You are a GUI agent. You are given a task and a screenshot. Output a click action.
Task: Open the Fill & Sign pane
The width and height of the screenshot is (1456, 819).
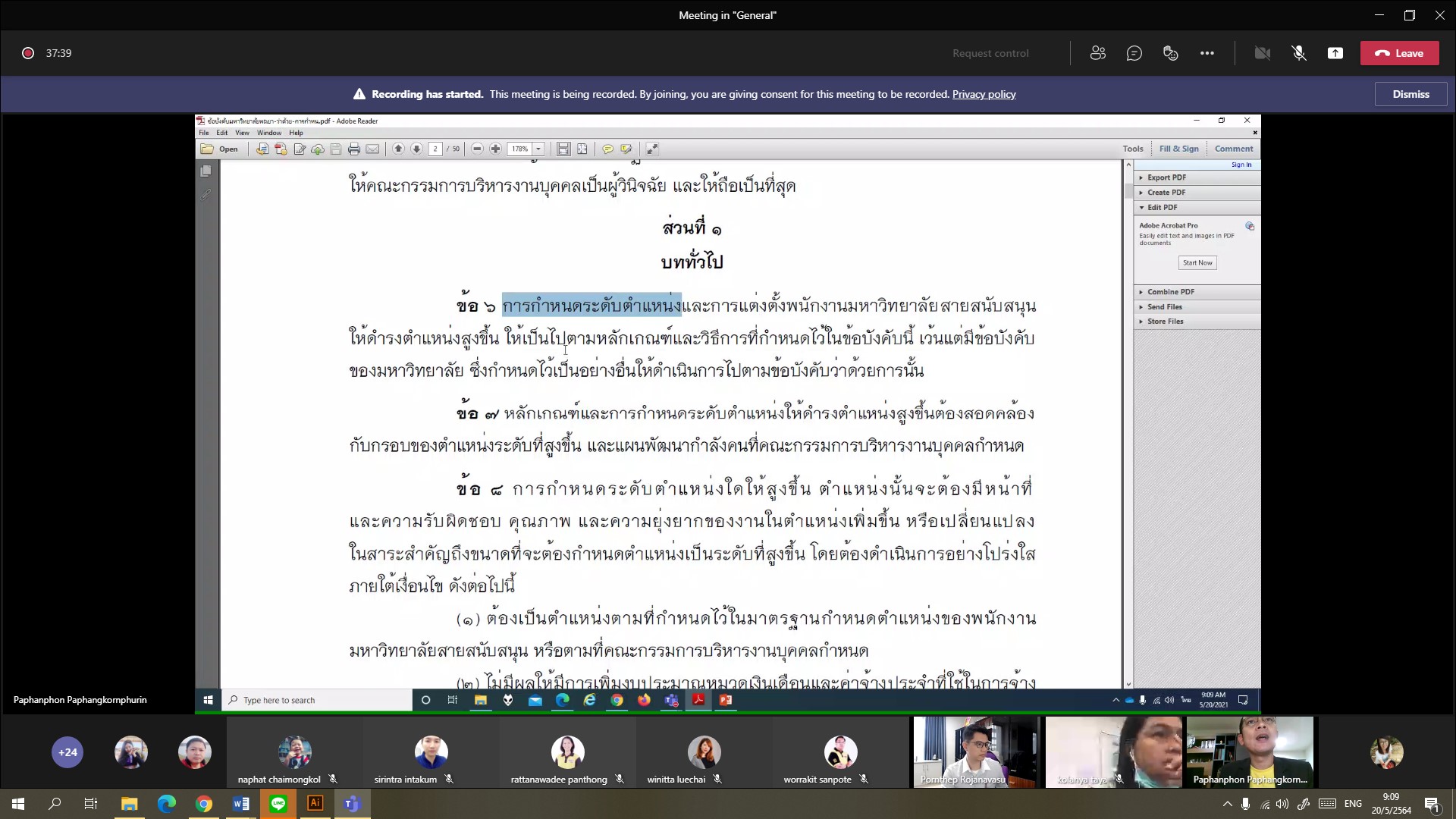click(1178, 149)
